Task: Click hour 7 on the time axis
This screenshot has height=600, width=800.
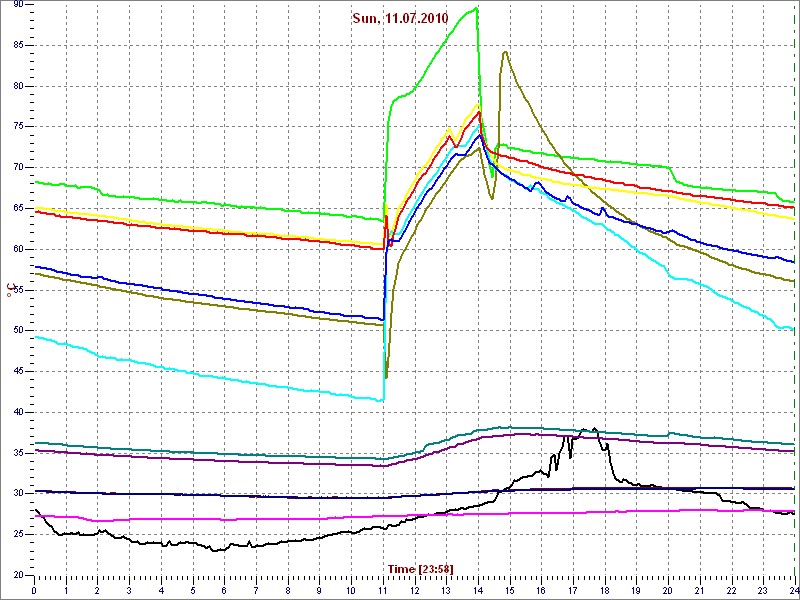Action: 256,590
